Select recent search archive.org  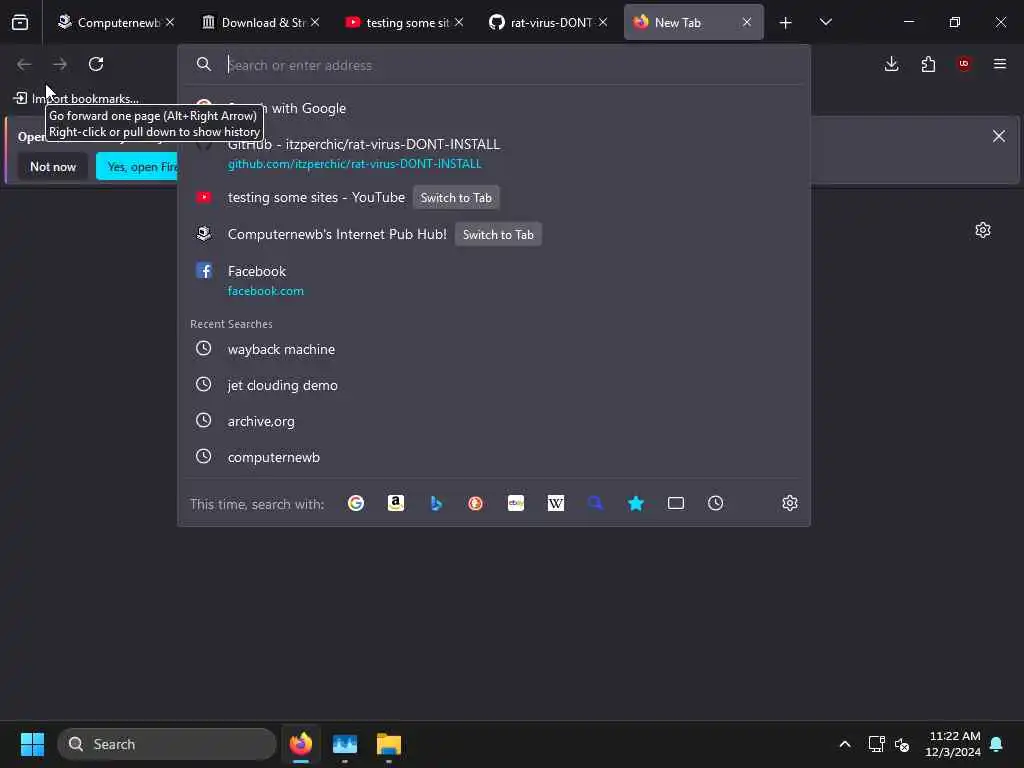tap(494, 421)
